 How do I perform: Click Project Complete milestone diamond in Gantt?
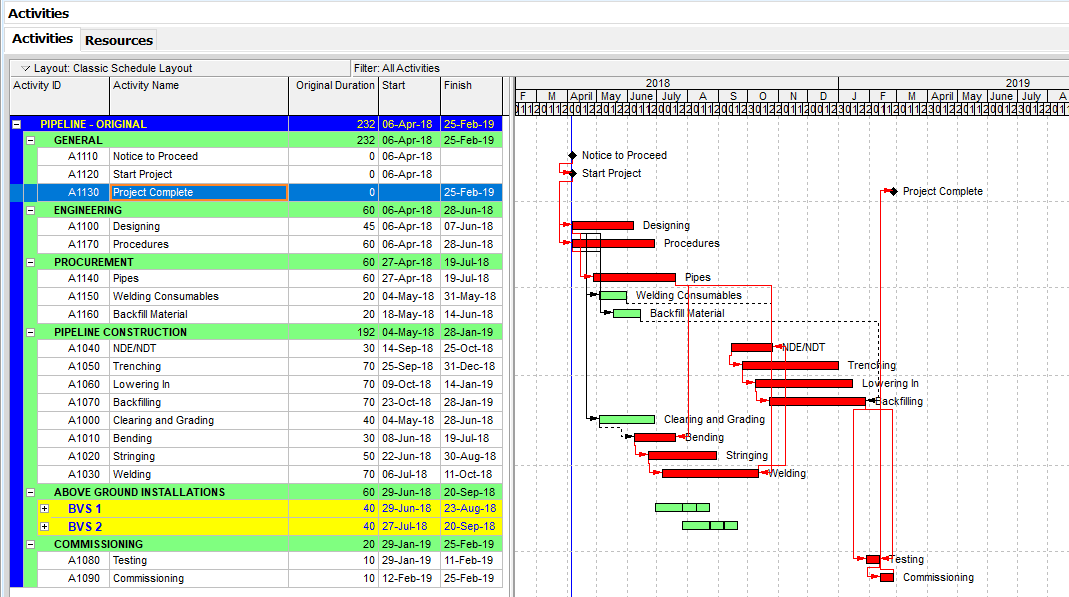894,192
